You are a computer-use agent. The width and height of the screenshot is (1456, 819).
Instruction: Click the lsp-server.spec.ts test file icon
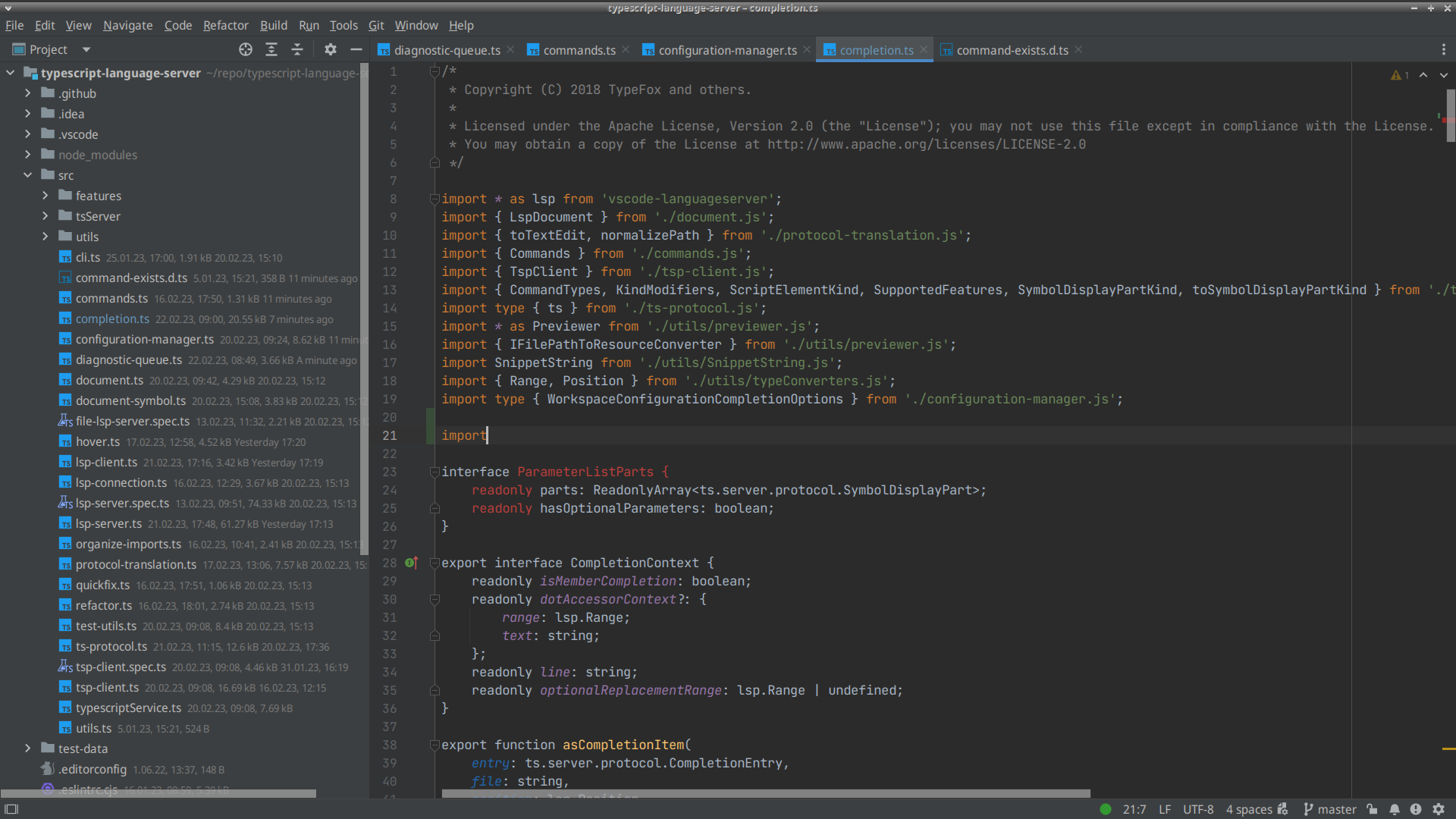65,503
